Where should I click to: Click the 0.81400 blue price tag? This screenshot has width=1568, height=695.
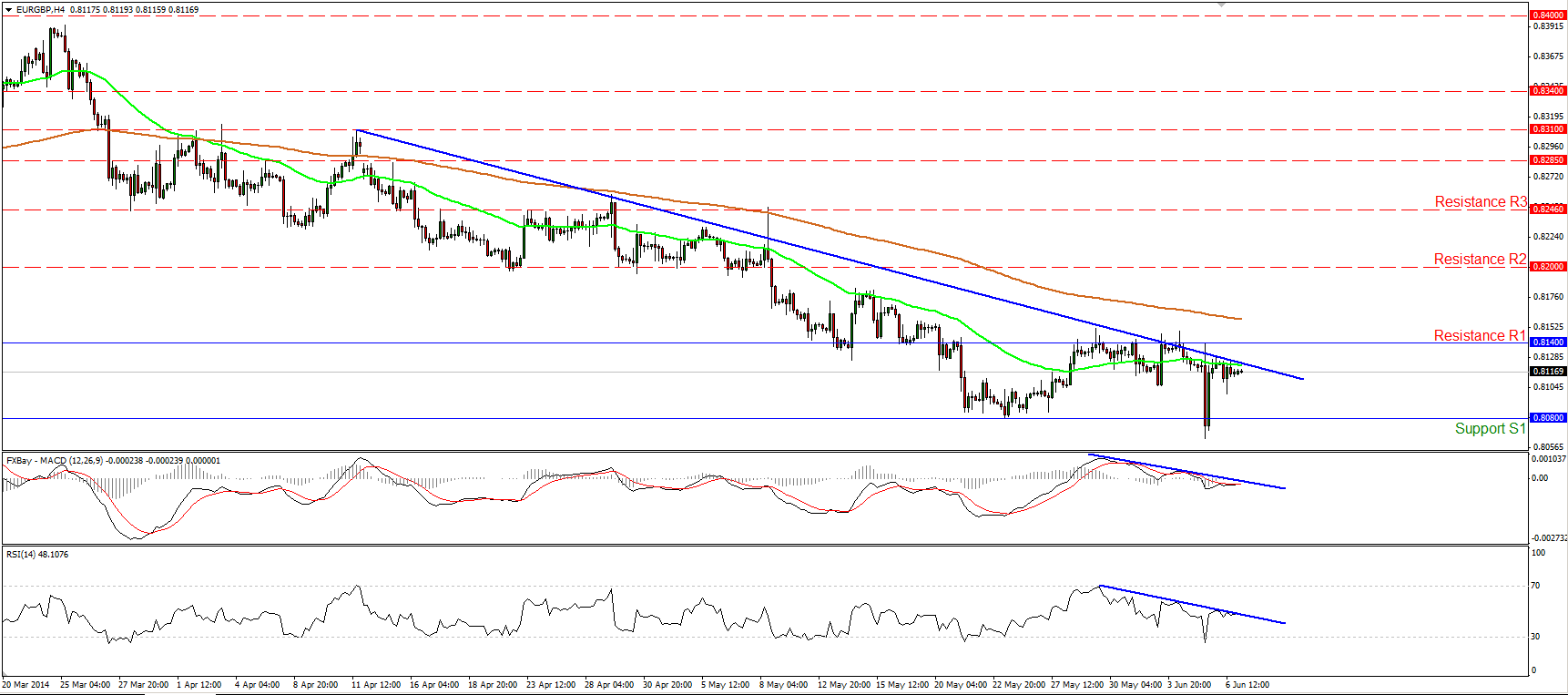point(1548,342)
